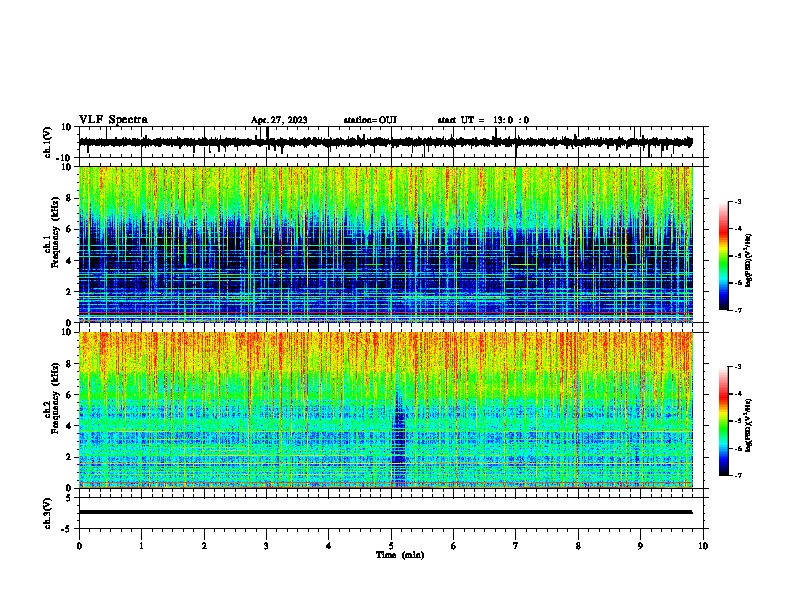Screen dimensions: 792x612
Task: Click the ch.1 voltage waveform trace
Action: 385,142
